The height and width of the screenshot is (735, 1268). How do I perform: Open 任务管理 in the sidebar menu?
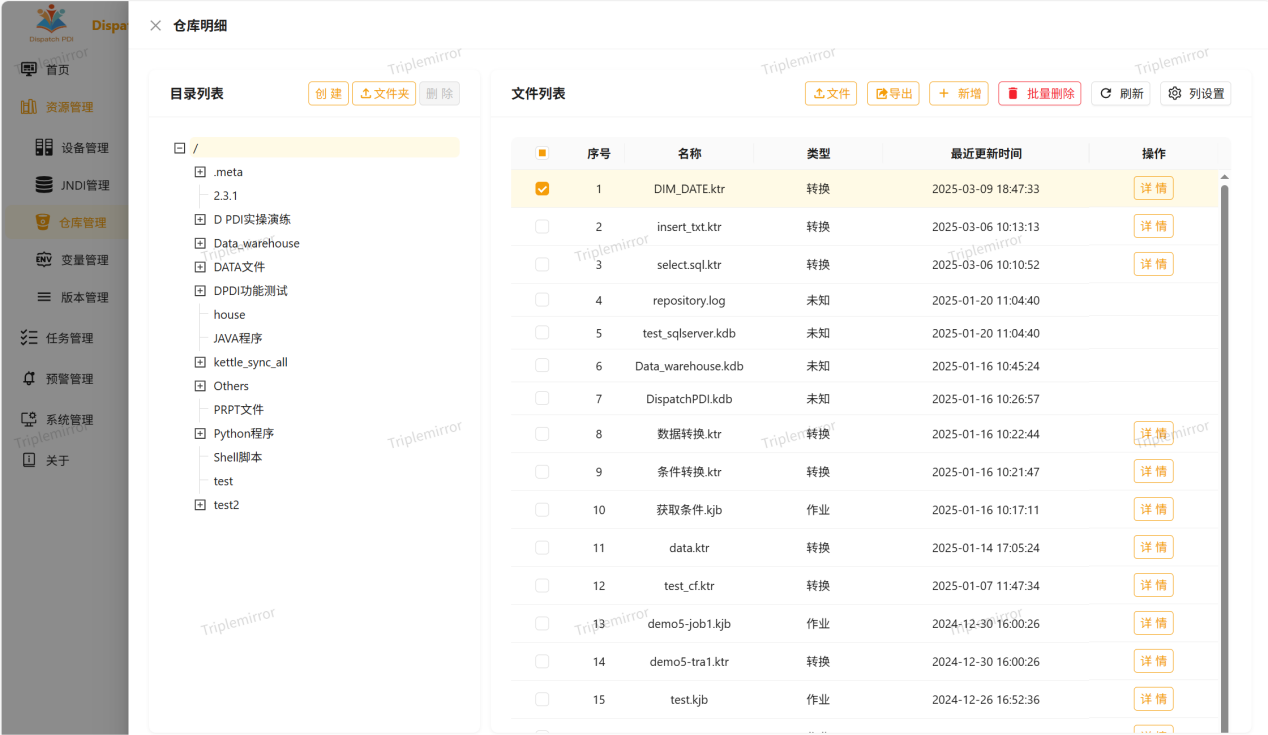69,338
